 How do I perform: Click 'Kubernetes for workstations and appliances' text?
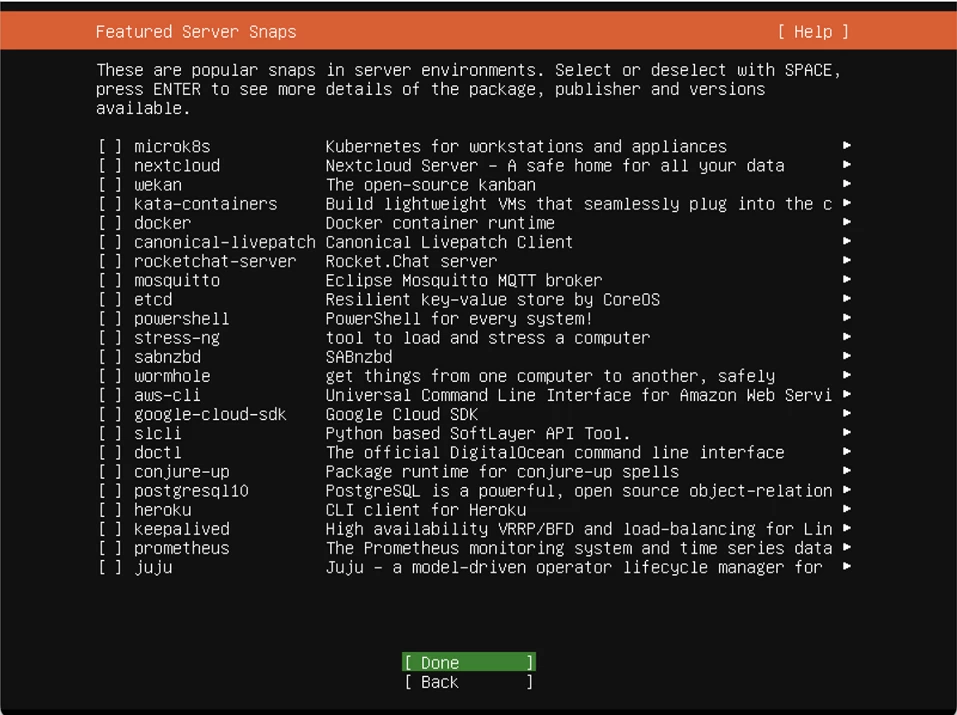pos(526,147)
